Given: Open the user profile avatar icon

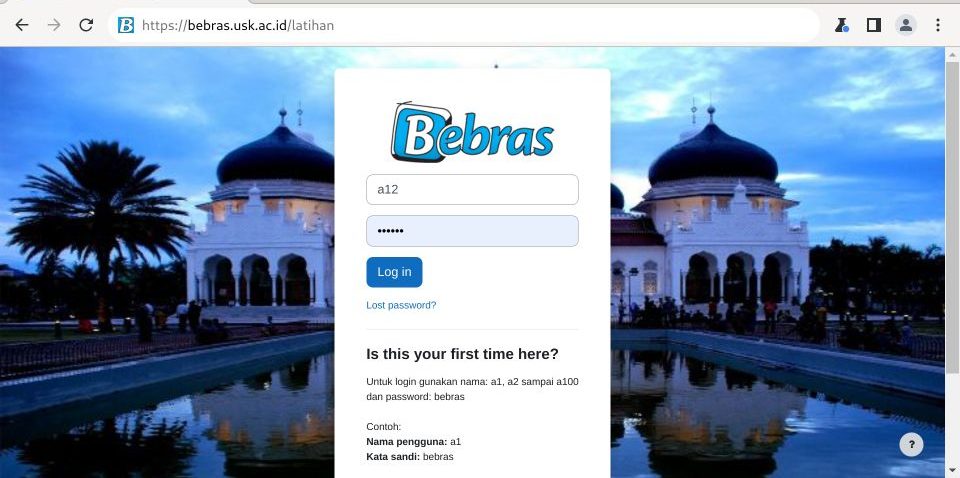Looking at the screenshot, I should coord(906,25).
